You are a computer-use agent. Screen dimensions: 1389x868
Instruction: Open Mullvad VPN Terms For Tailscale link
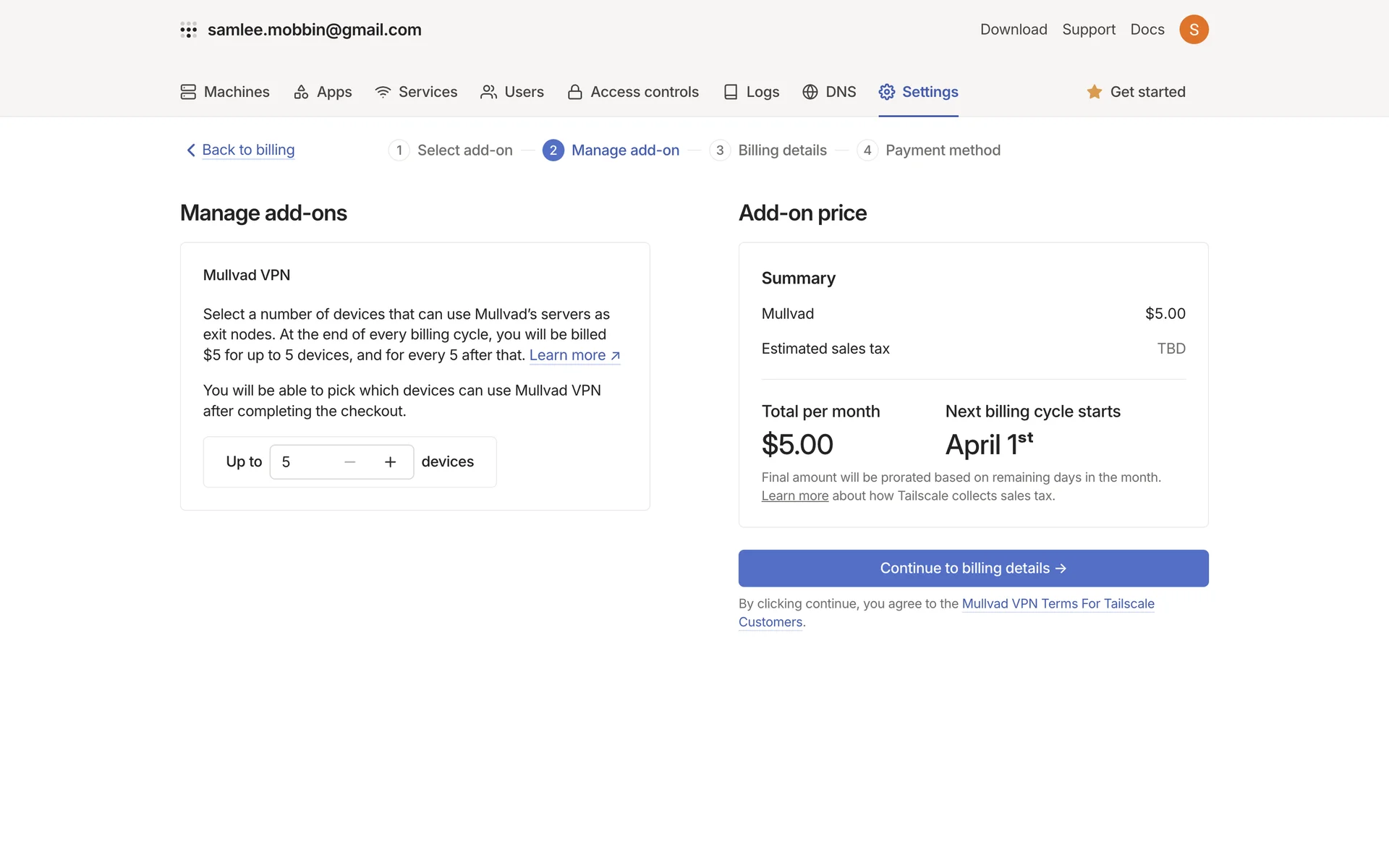point(1058,603)
